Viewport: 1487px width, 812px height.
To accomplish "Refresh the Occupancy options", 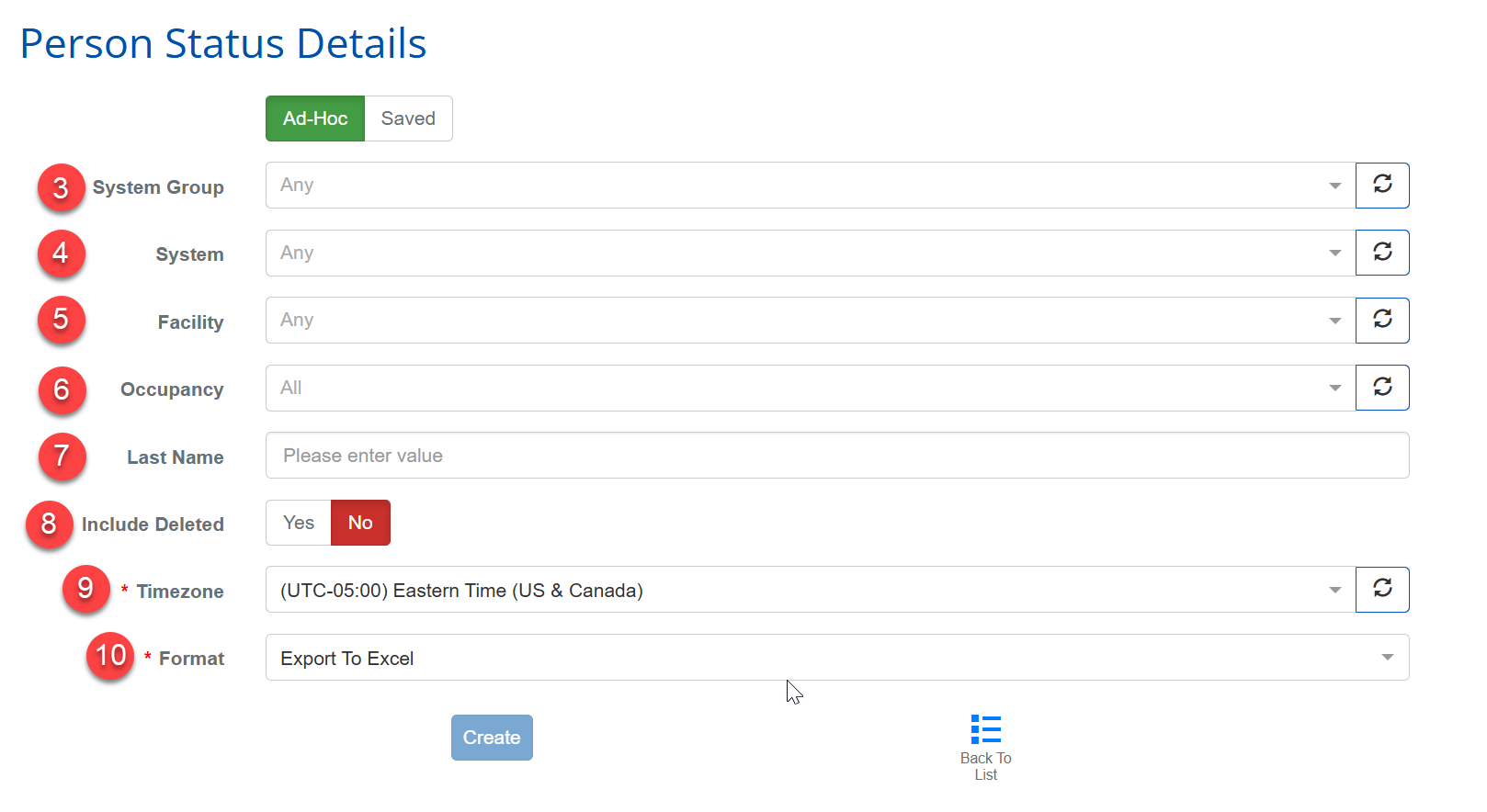I will pos(1382,388).
